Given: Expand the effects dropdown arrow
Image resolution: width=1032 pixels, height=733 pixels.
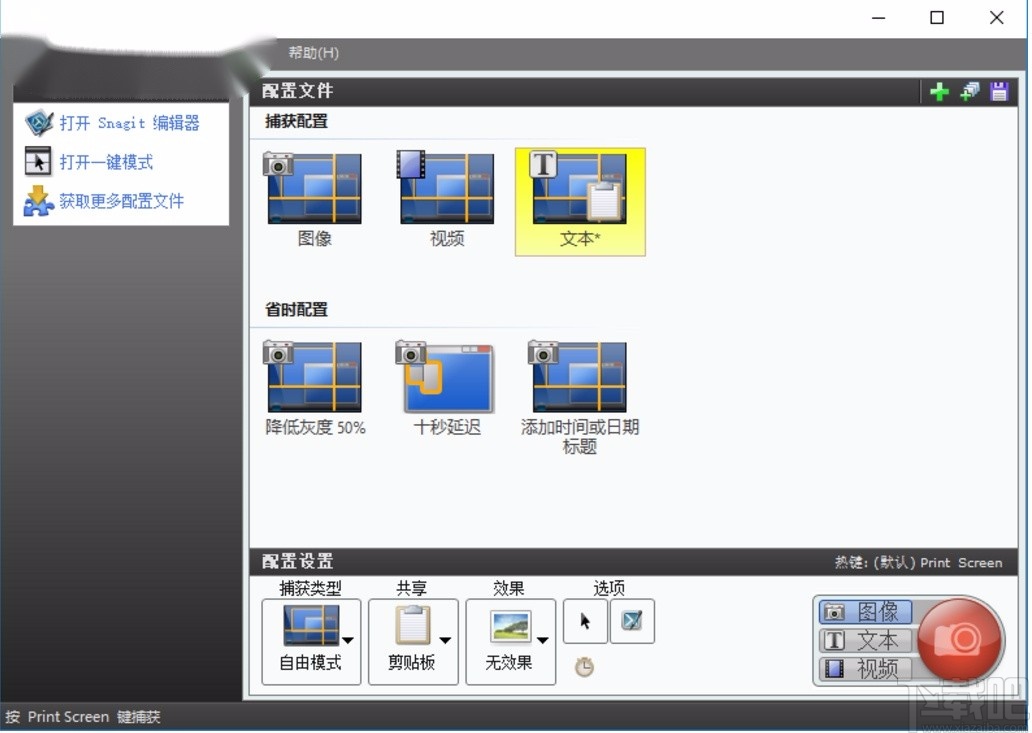Looking at the screenshot, I should [x=543, y=640].
